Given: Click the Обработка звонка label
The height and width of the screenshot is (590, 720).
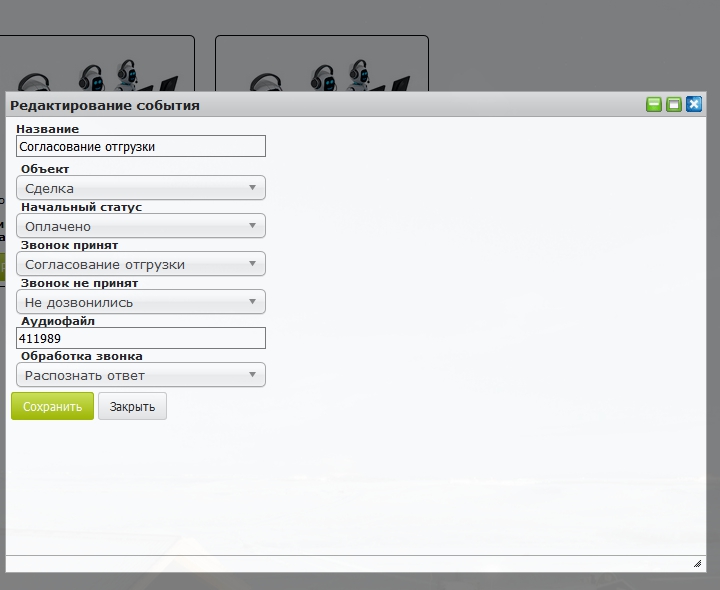Looking at the screenshot, I should click(x=82, y=356).
